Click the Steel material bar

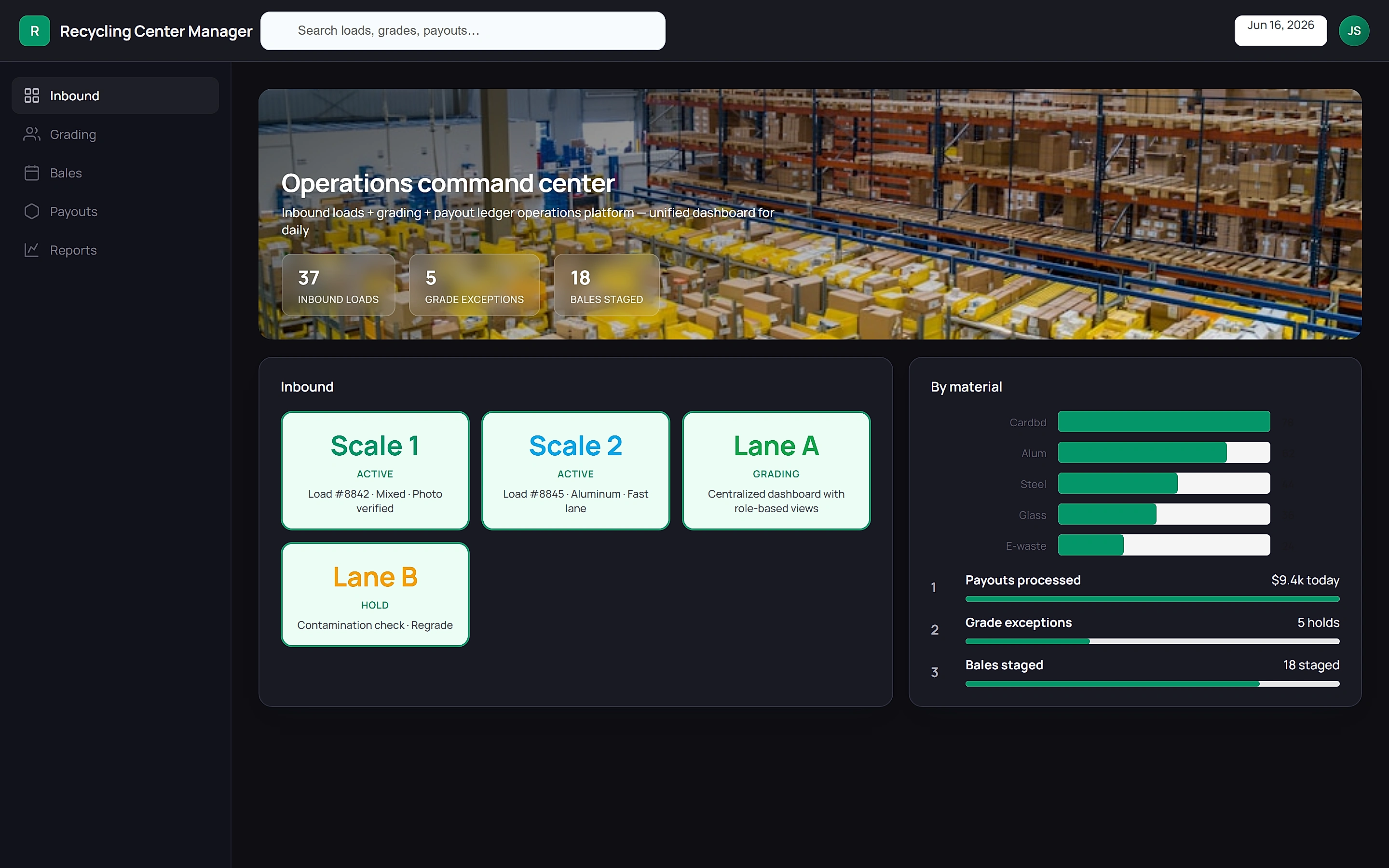[1163, 483]
